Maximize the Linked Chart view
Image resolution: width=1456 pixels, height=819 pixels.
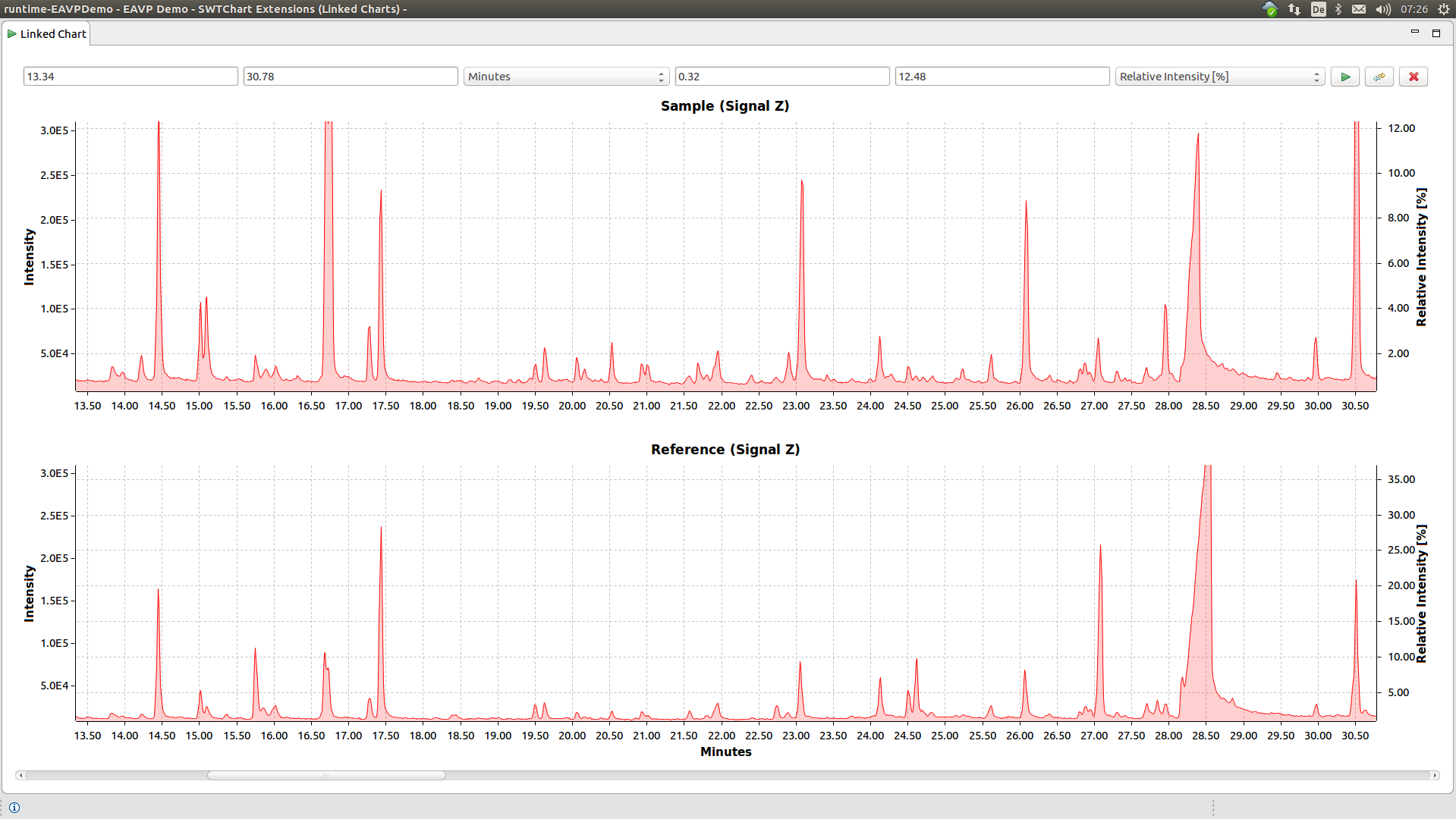click(1436, 33)
